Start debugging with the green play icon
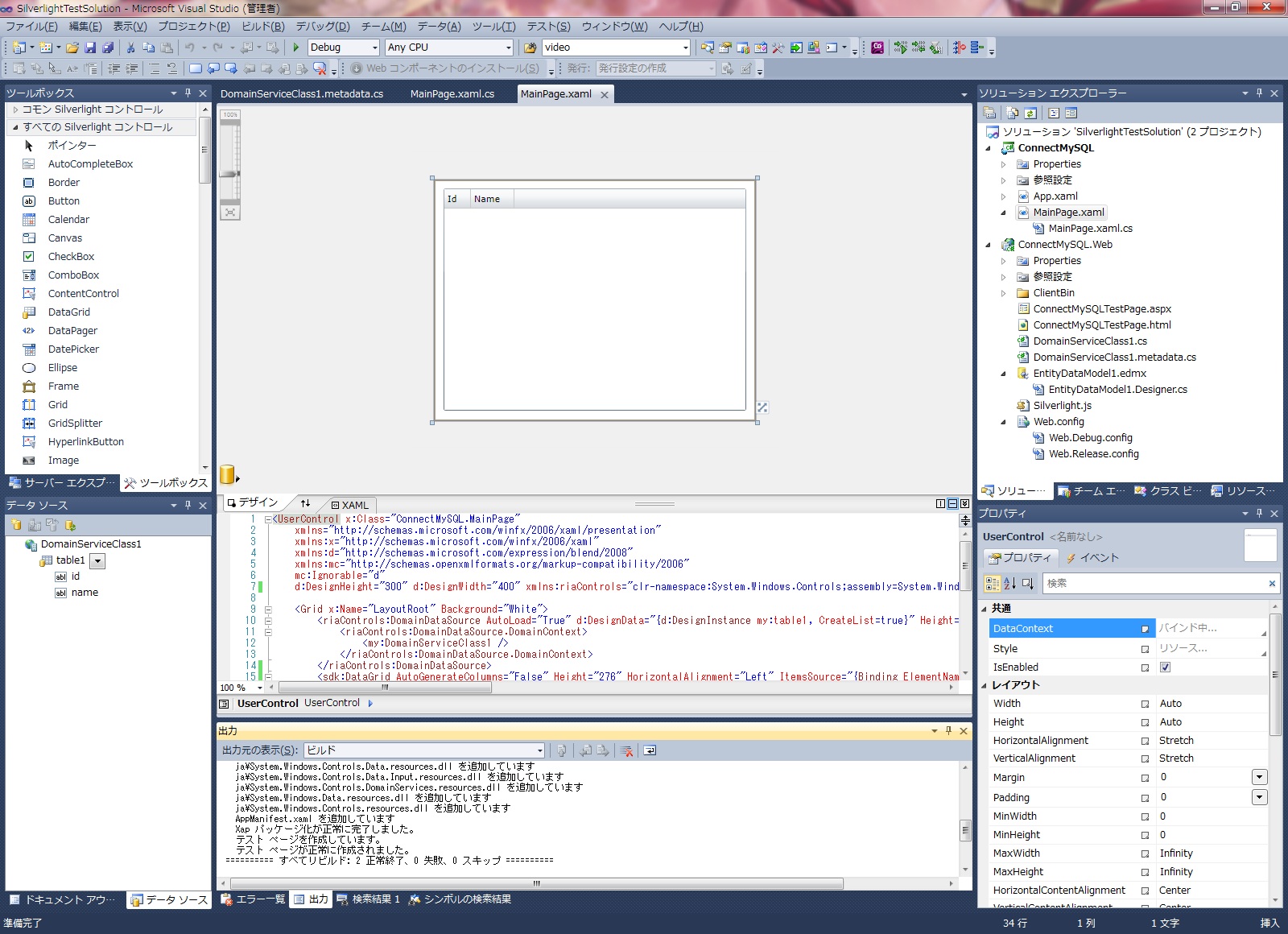1288x934 pixels. [x=296, y=48]
